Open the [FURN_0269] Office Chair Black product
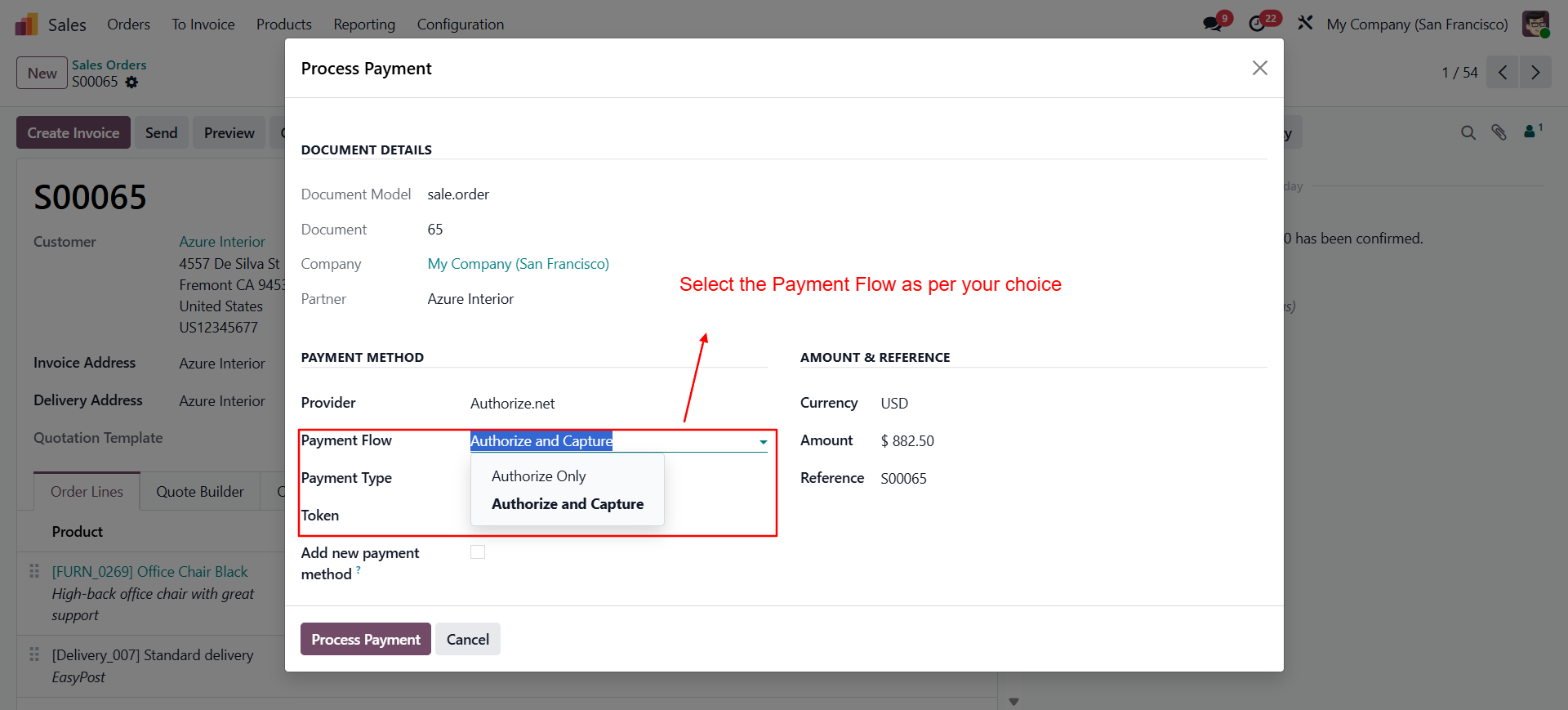1568x710 pixels. pos(150,572)
